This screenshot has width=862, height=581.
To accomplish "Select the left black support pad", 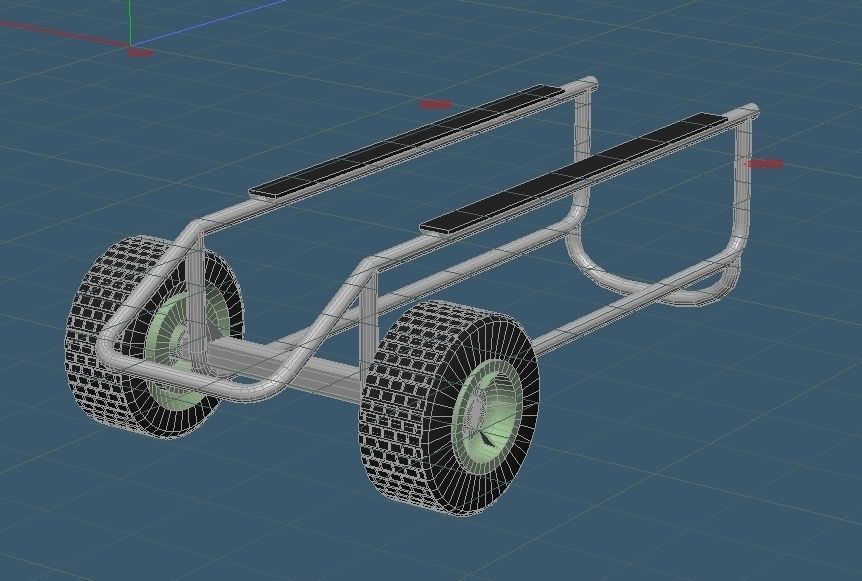I will pos(407,141).
